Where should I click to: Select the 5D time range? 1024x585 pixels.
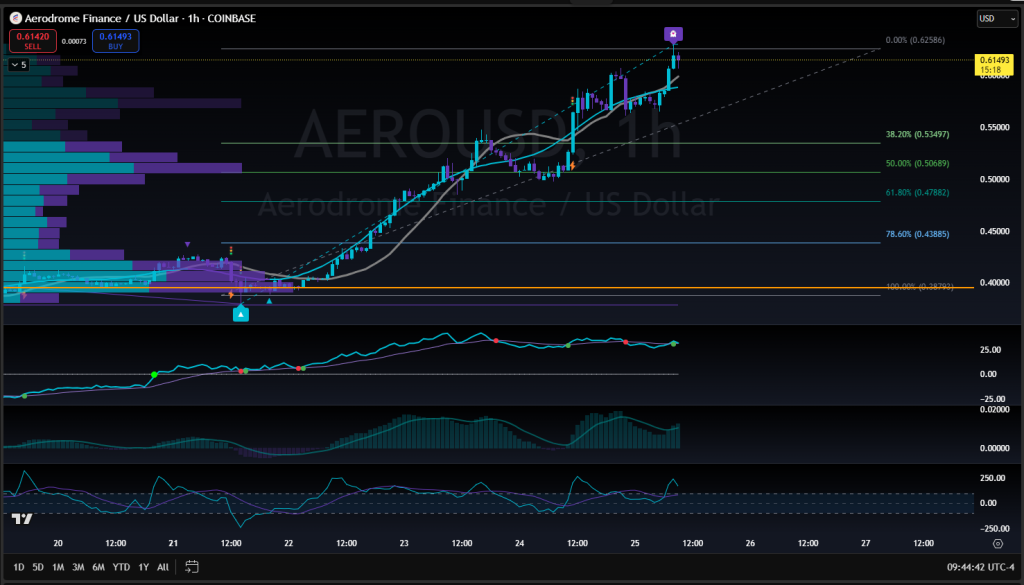(x=38, y=567)
